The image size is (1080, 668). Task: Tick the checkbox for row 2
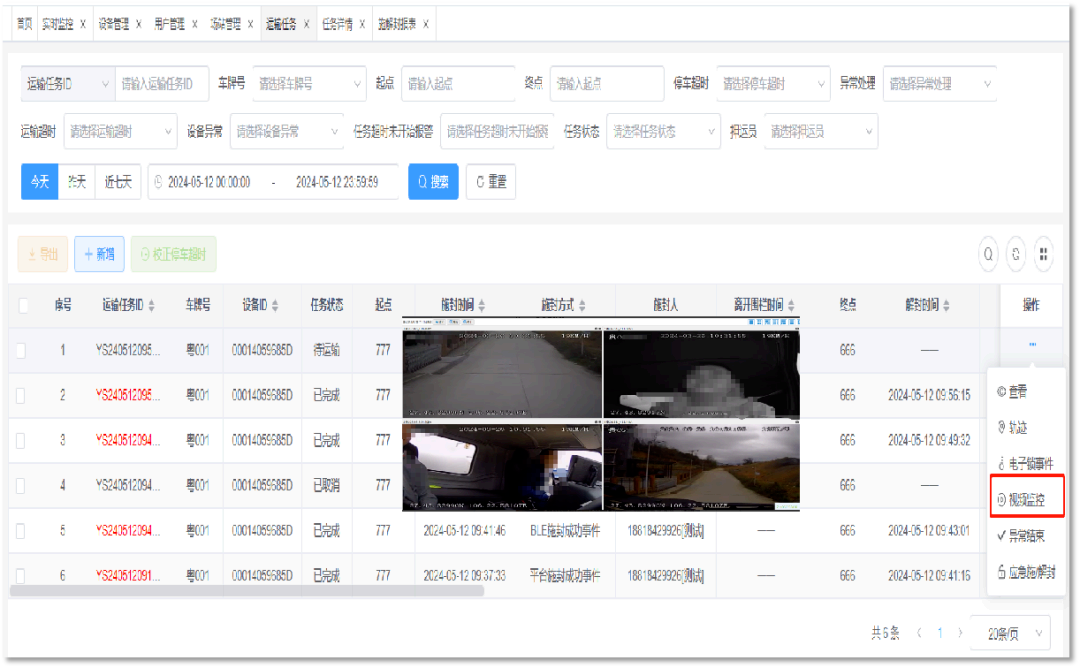[21, 395]
